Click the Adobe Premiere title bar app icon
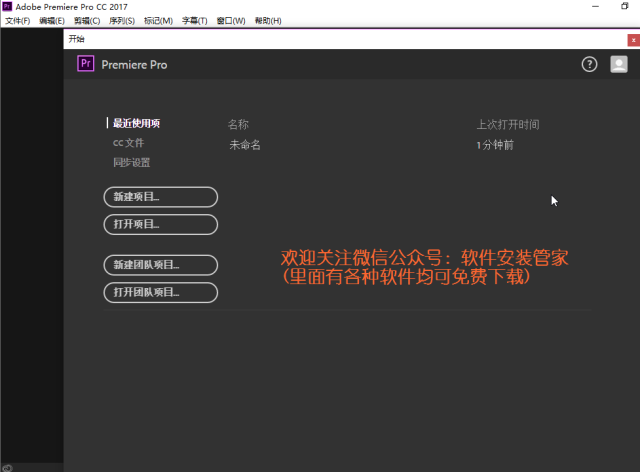The image size is (640, 472). (6, 6)
